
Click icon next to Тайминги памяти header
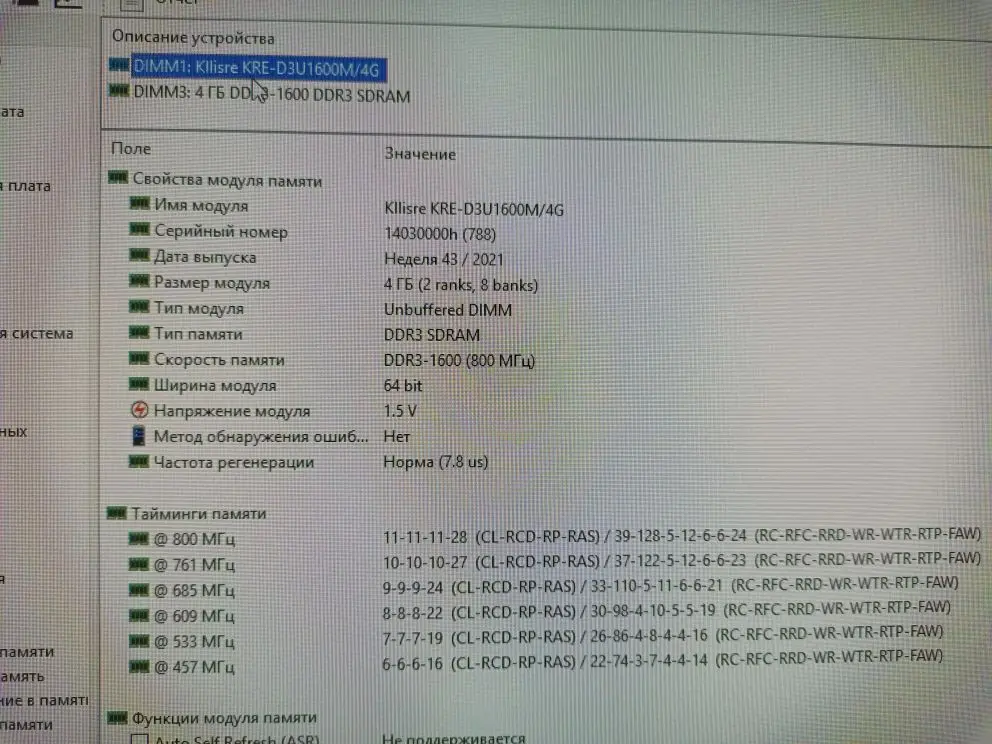tap(117, 512)
